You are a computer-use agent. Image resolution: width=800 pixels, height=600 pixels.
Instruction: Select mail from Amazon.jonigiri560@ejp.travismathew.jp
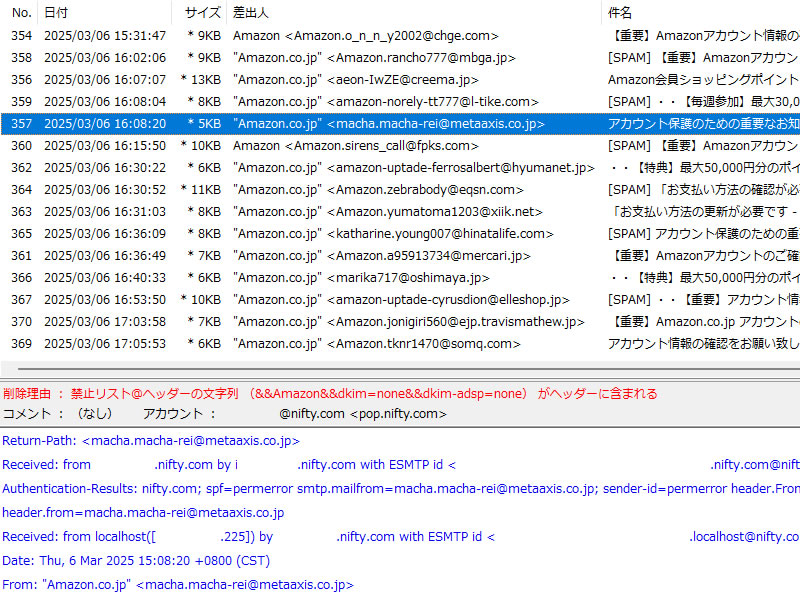pos(400,321)
